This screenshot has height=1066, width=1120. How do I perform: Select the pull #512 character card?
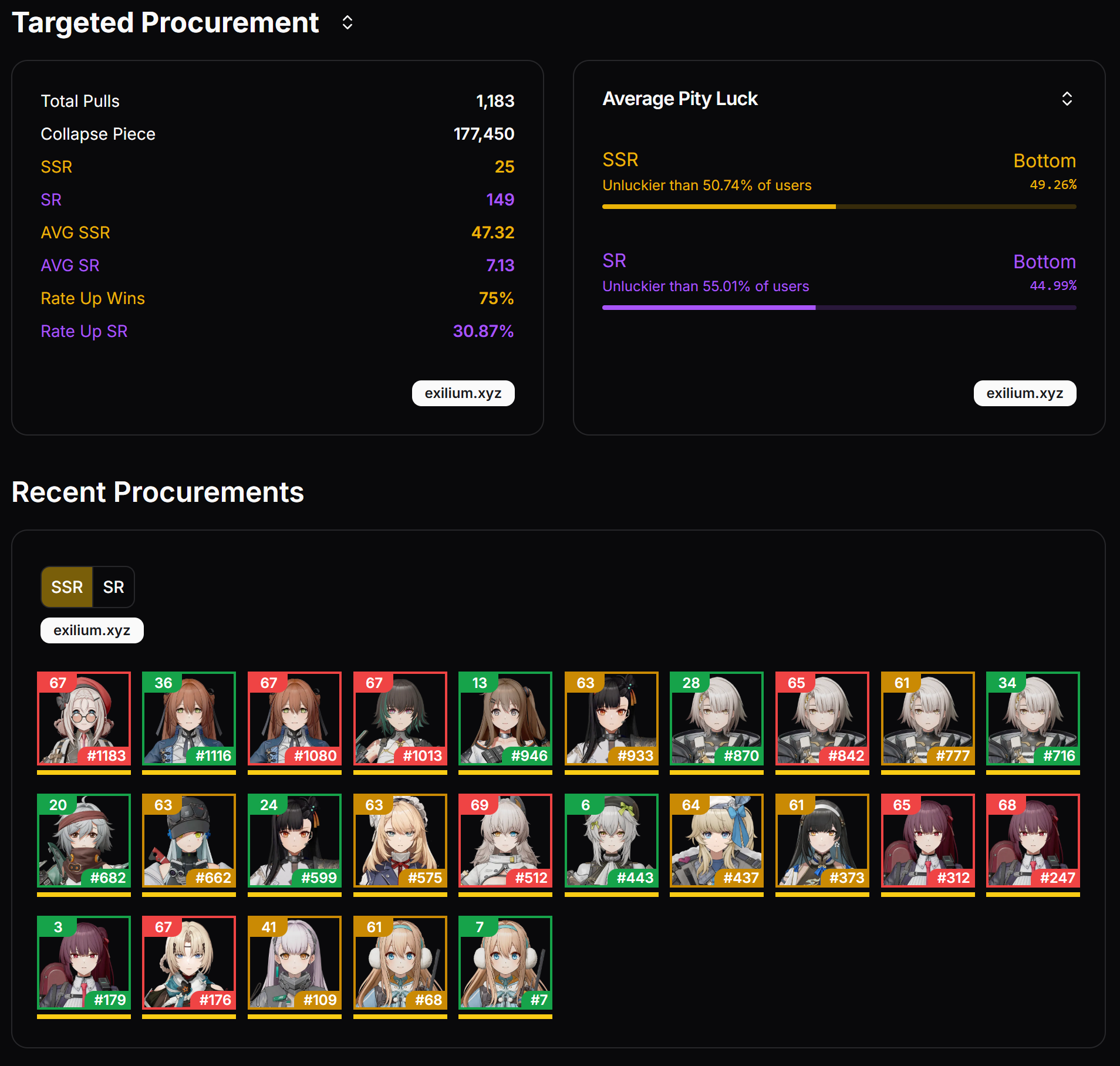tap(505, 841)
